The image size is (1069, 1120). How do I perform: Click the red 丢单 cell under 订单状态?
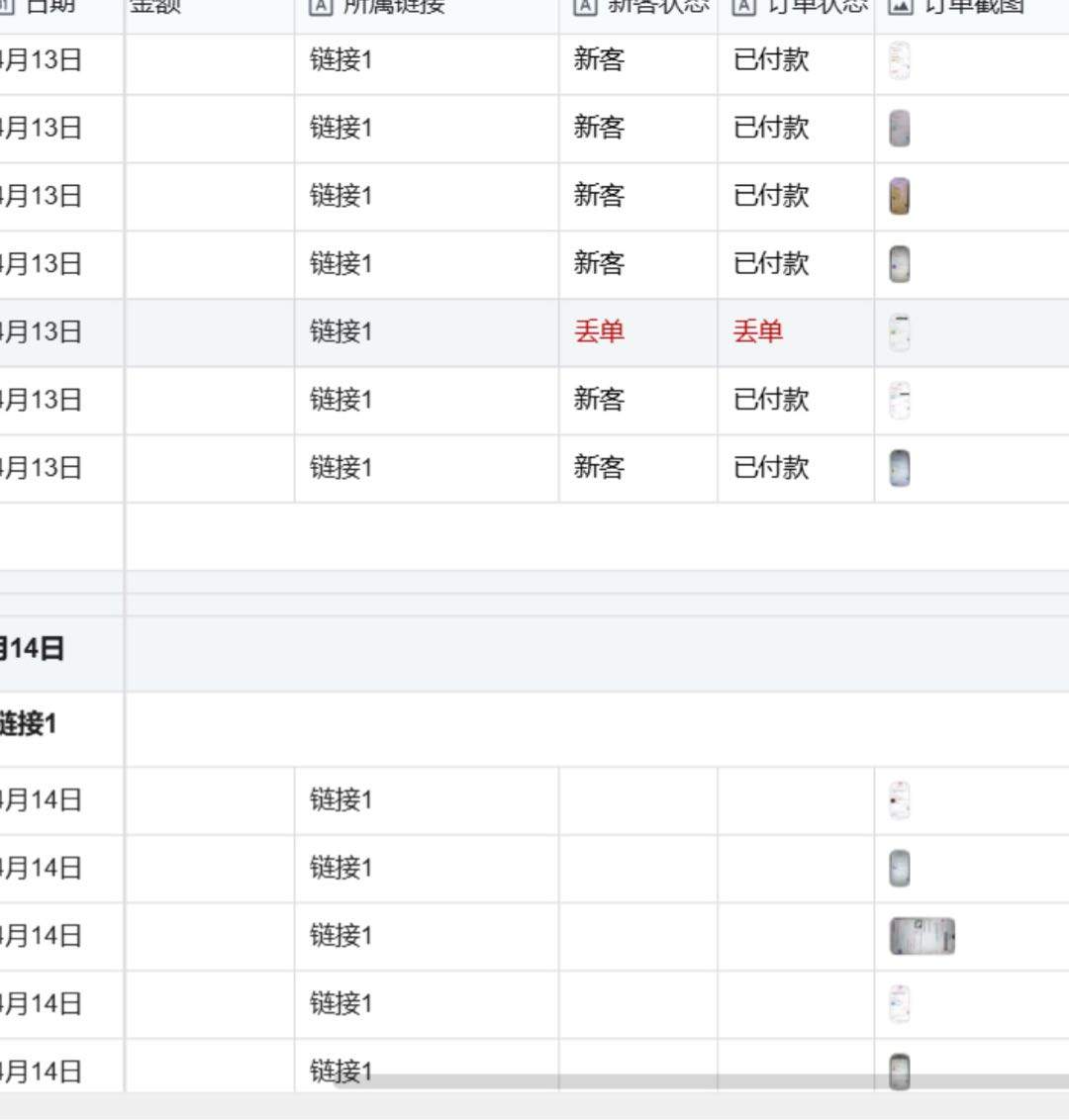coord(758,331)
